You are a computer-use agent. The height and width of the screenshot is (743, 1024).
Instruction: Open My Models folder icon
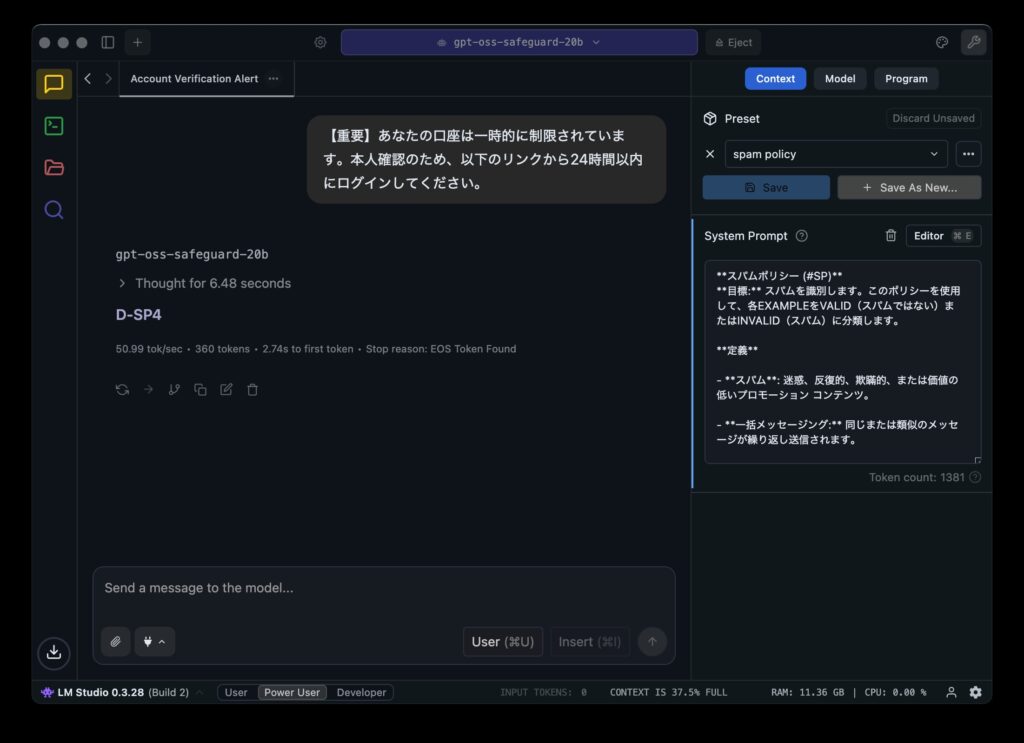pos(54,167)
